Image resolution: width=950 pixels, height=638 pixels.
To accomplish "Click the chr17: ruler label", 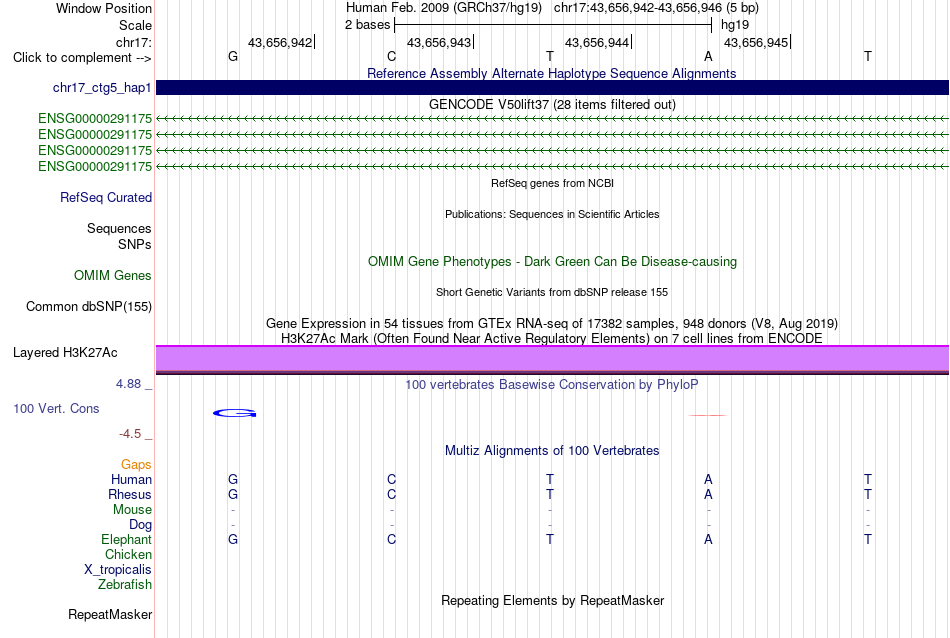I will click(134, 42).
